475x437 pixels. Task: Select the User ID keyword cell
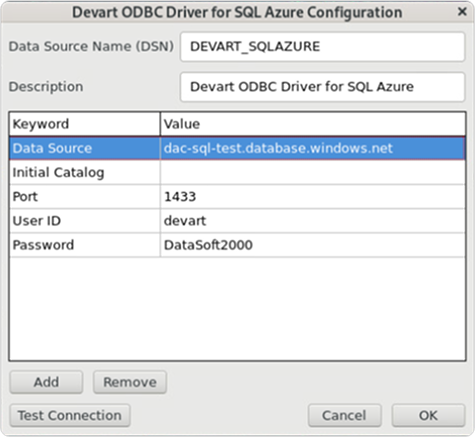click(85, 221)
